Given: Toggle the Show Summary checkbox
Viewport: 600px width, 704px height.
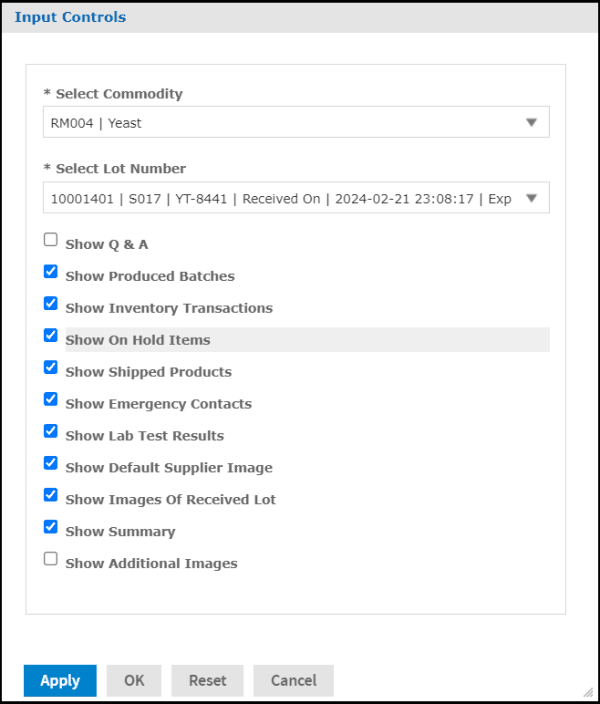Looking at the screenshot, I should coord(51,528).
